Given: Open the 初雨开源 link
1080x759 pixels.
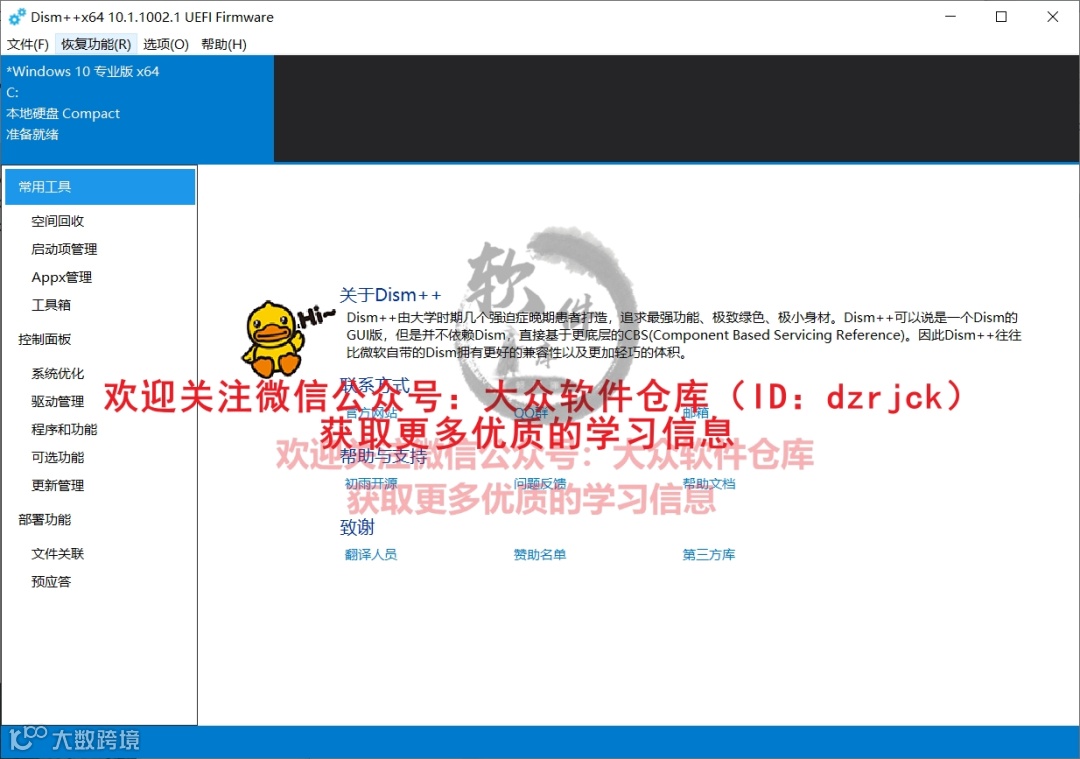Looking at the screenshot, I should (x=371, y=484).
